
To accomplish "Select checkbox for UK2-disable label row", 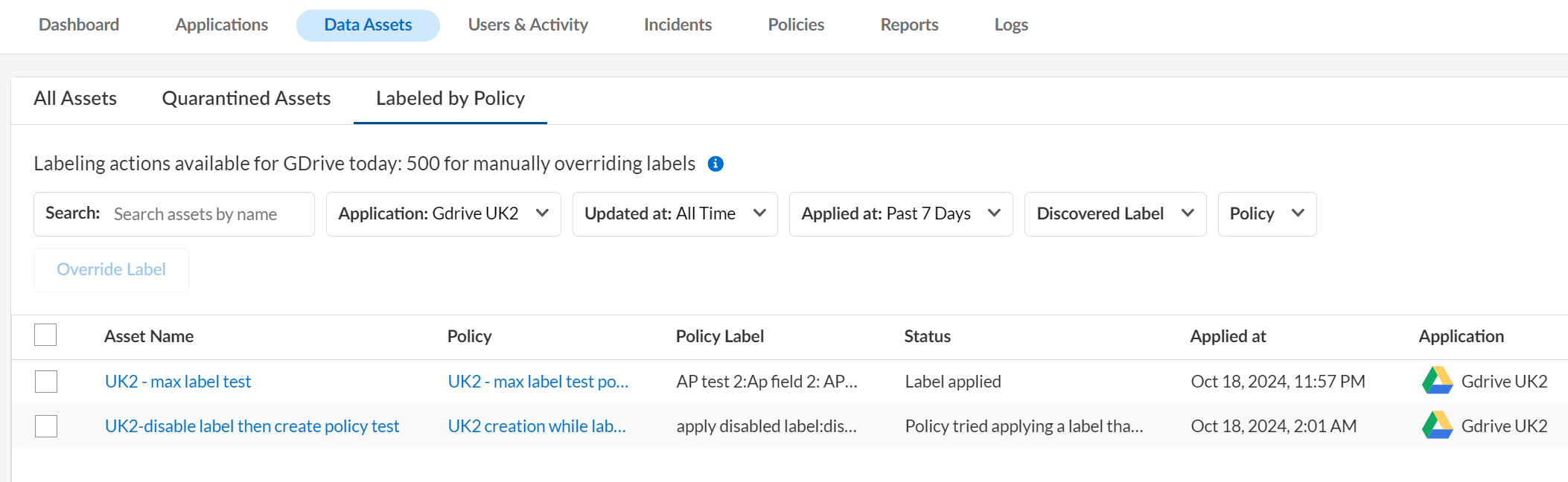I will point(46,426).
